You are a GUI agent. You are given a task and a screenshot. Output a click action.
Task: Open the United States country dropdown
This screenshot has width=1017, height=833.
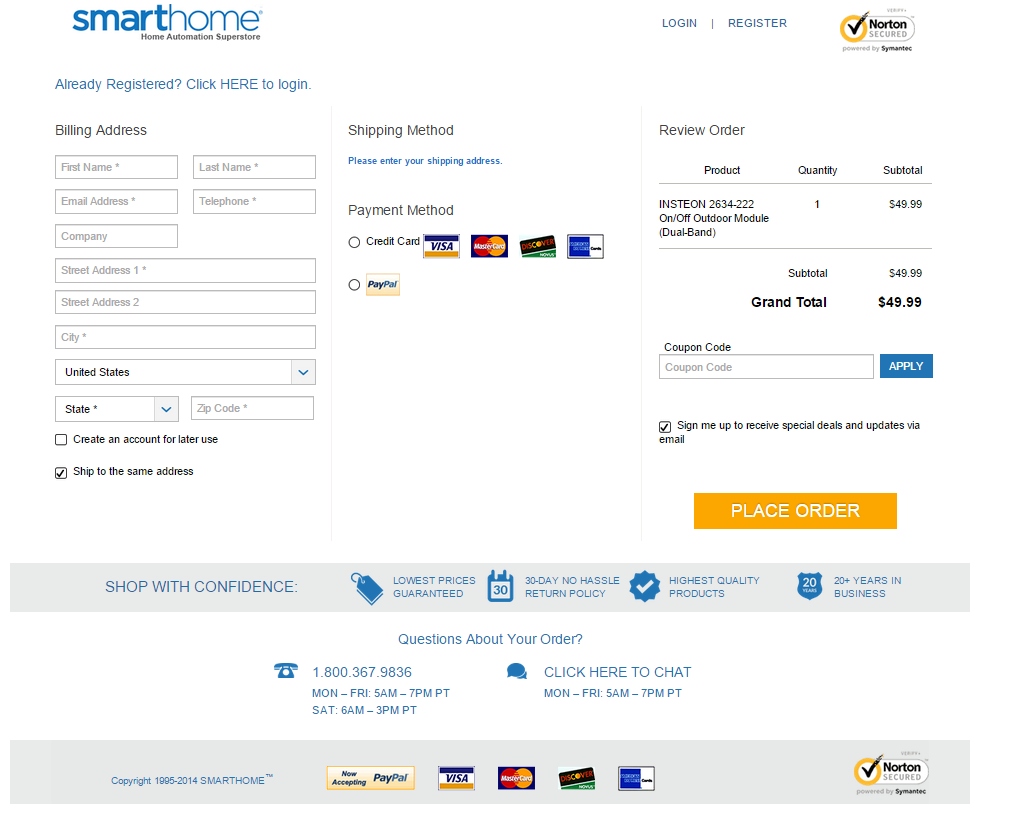[x=185, y=372]
